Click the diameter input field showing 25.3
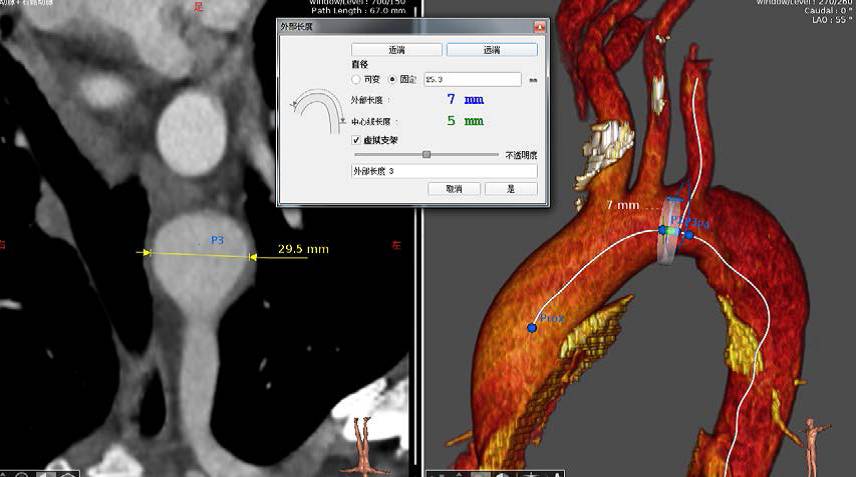This screenshot has height=477, width=856. [x=472, y=79]
